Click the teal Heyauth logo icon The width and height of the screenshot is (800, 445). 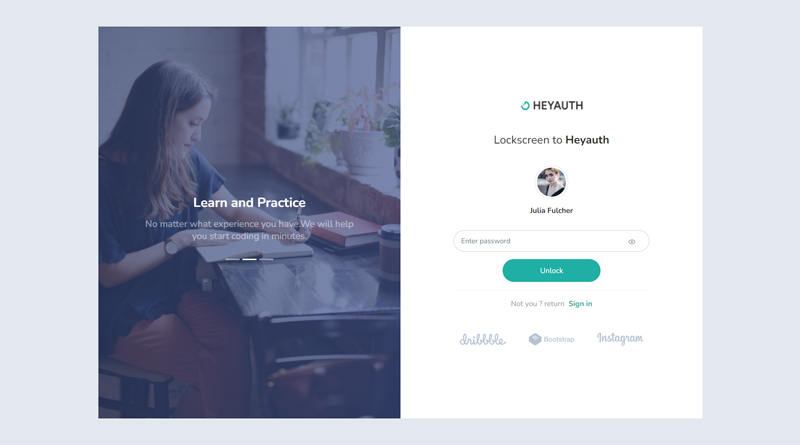525,106
